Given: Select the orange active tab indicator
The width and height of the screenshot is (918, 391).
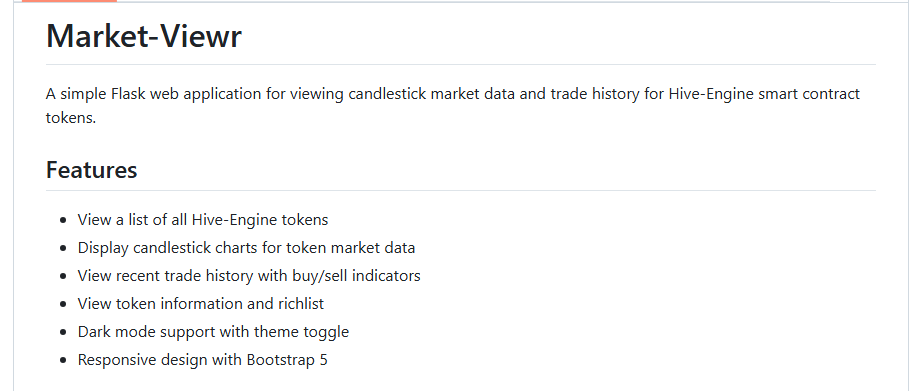Looking at the screenshot, I should (69, 1).
